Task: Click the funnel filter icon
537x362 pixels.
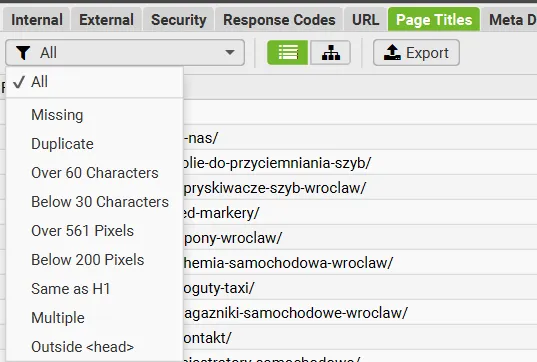Action: pos(23,53)
